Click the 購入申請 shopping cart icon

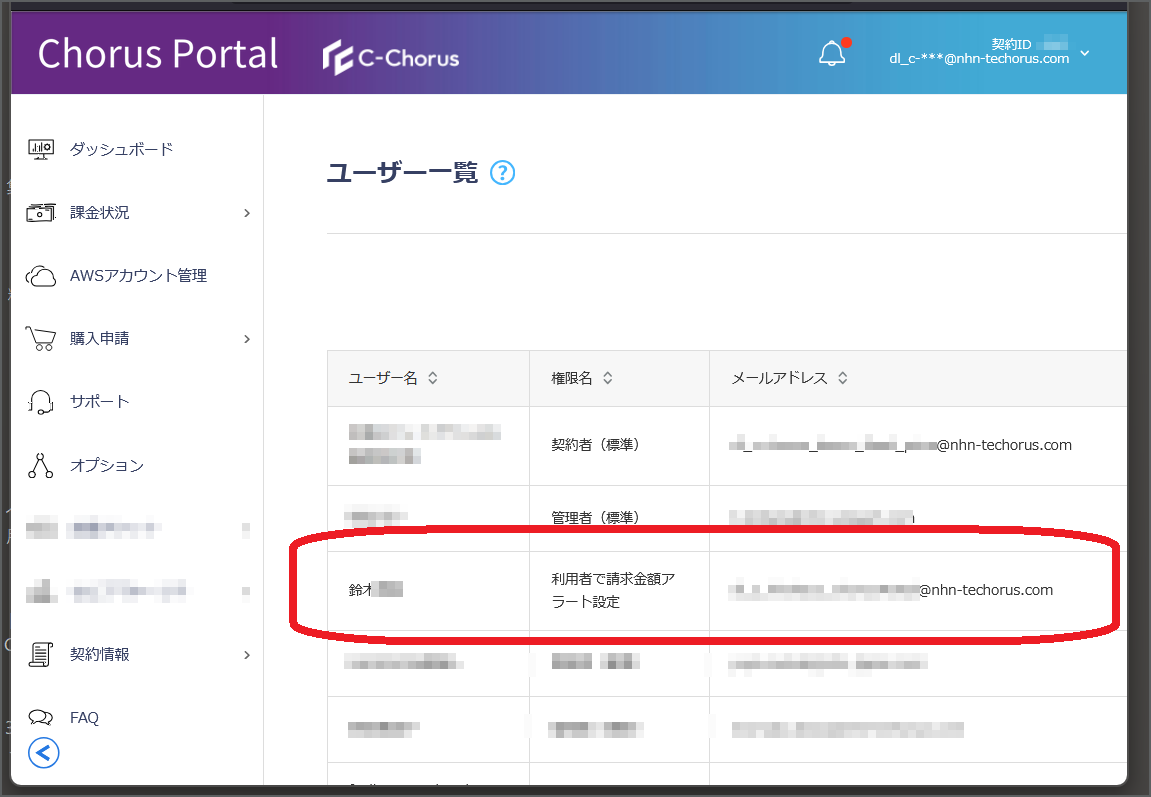click(x=41, y=339)
